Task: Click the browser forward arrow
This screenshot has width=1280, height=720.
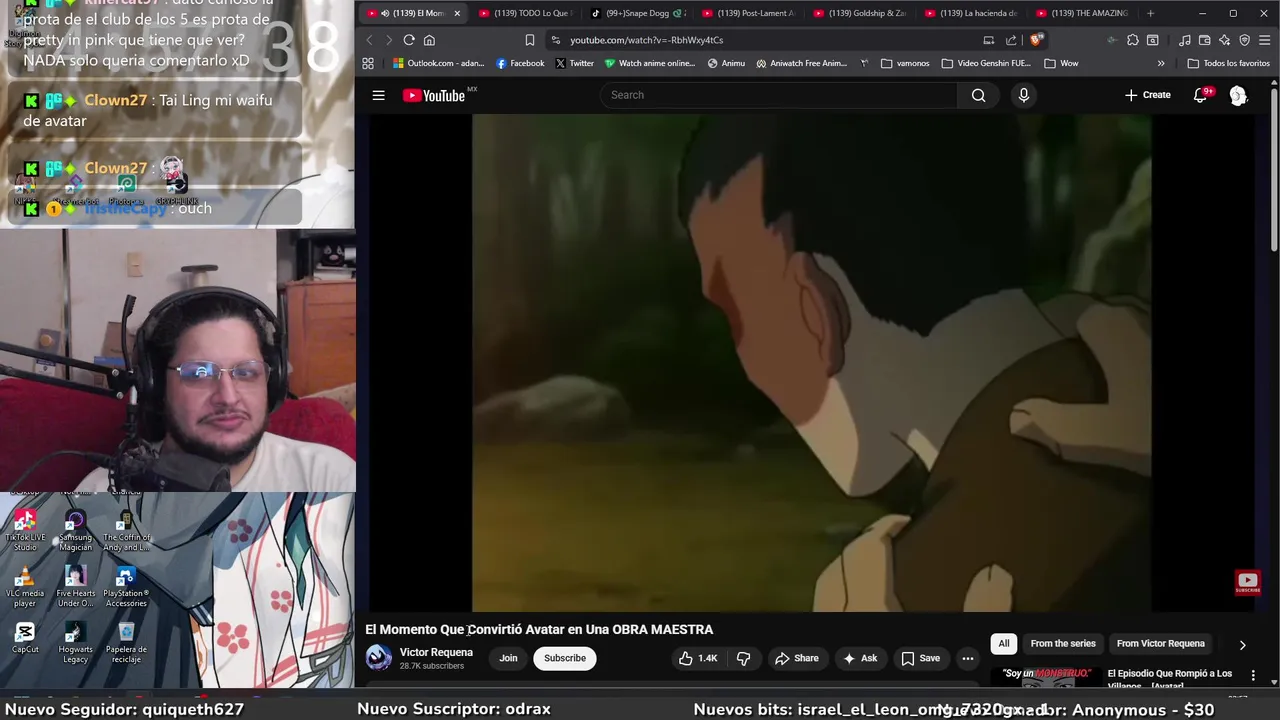Action: 388,40
